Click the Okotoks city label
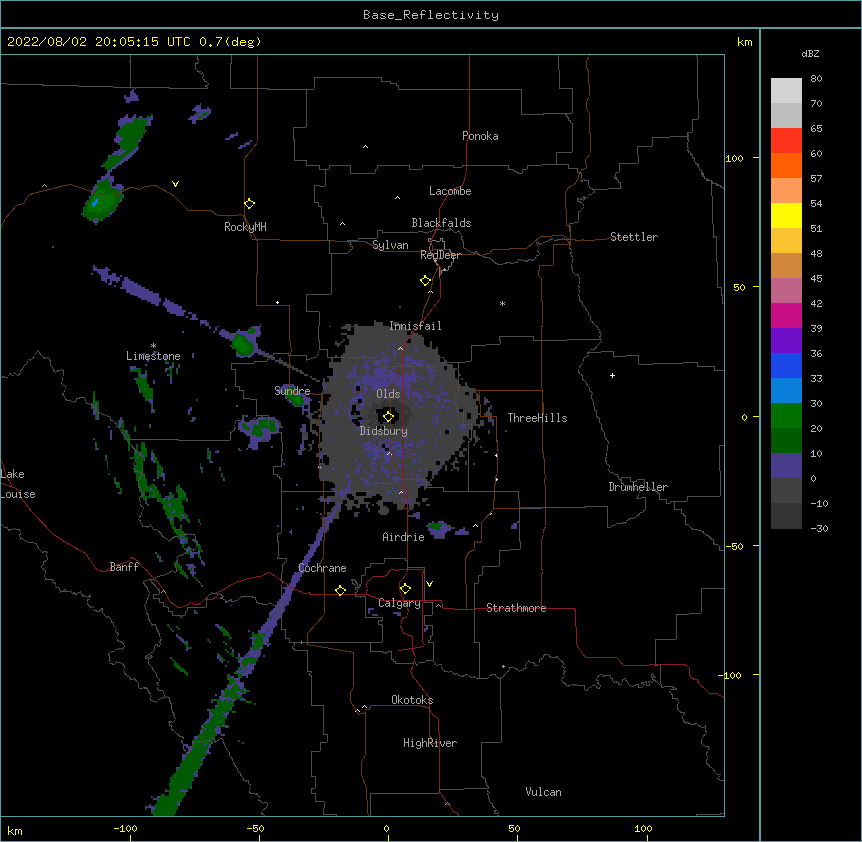862x842 pixels. coord(412,700)
